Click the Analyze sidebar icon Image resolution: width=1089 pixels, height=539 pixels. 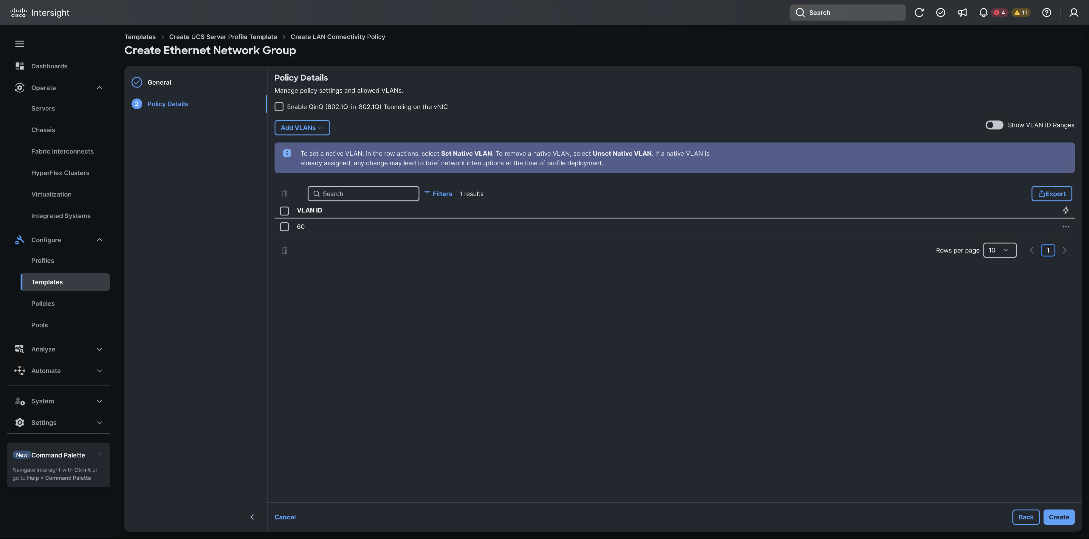19,349
